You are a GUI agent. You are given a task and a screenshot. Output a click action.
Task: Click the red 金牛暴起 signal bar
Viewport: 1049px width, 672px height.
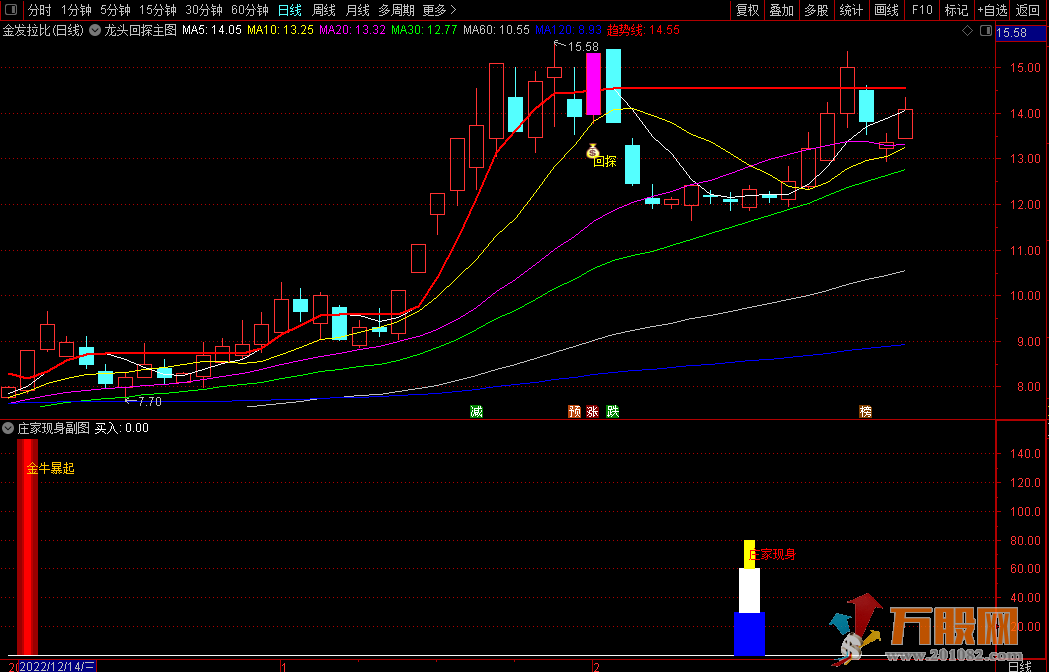click(x=27, y=546)
